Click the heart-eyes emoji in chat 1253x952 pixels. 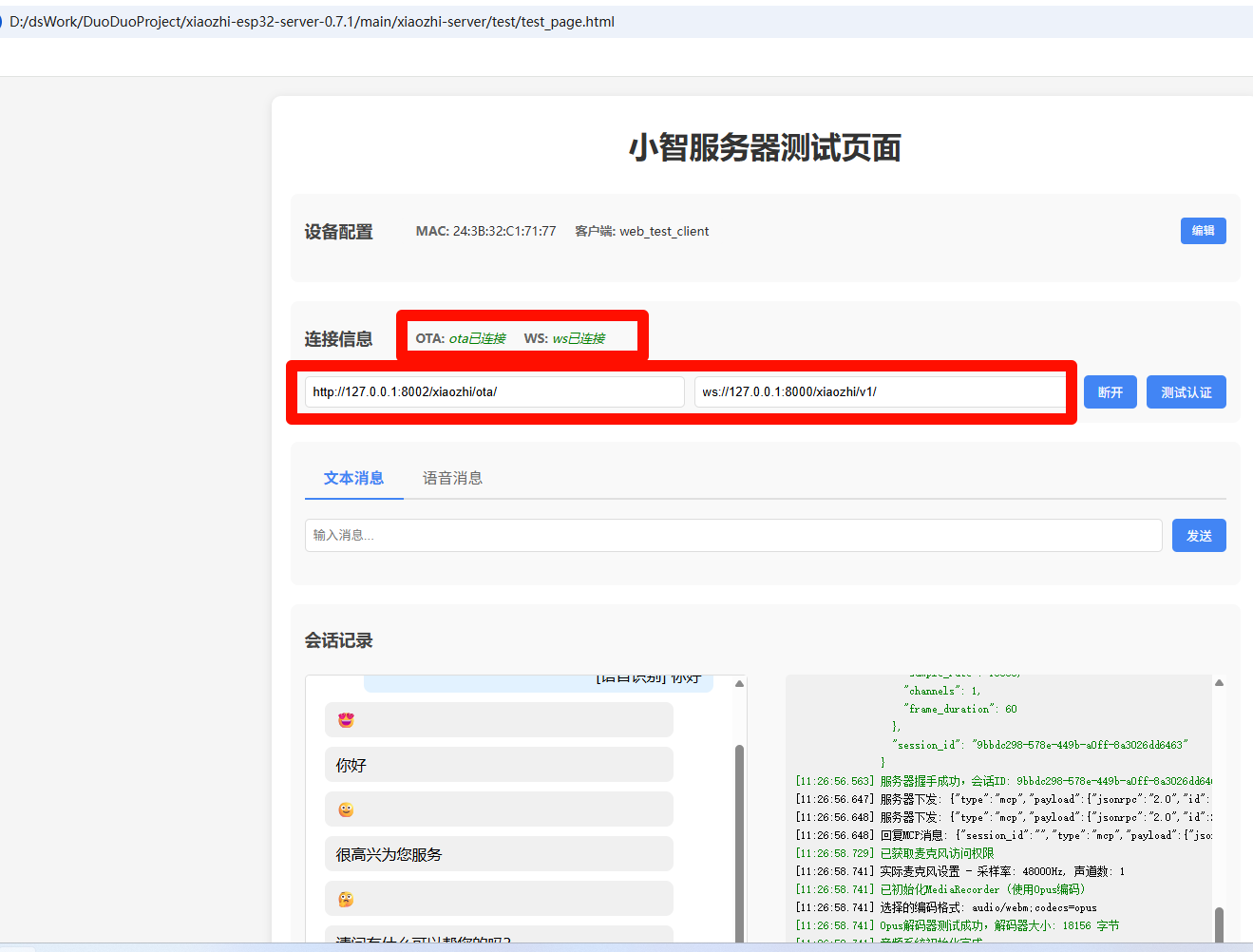(x=346, y=720)
